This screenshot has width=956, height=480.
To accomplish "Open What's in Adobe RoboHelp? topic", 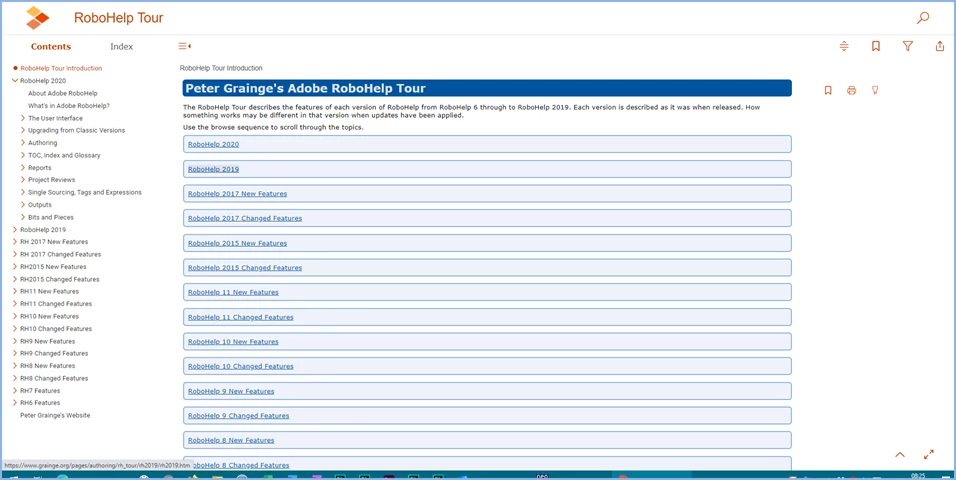I will point(69,106).
